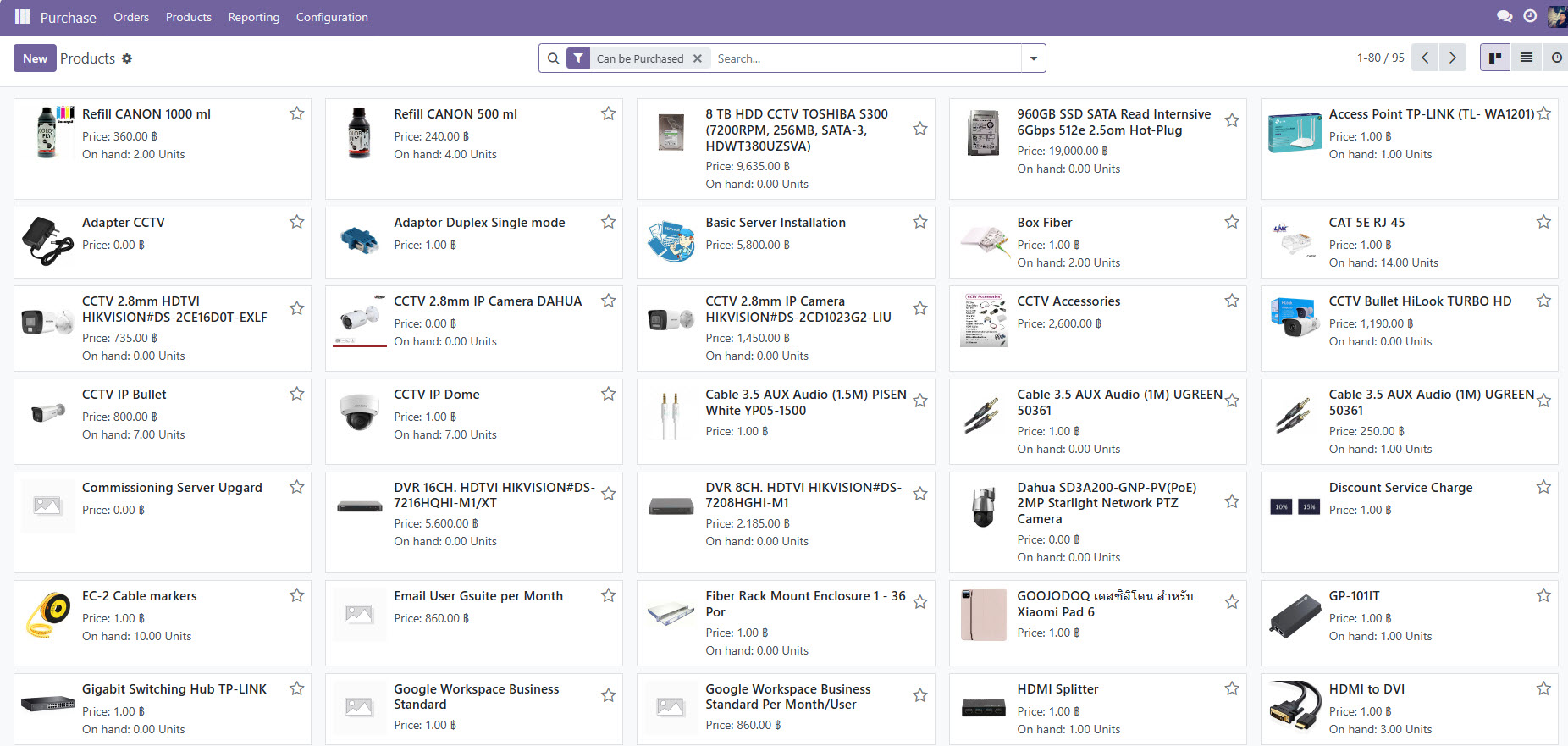The height and width of the screenshot is (746, 1568).
Task: Click the Products settings gear icon
Action: [127, 58]
